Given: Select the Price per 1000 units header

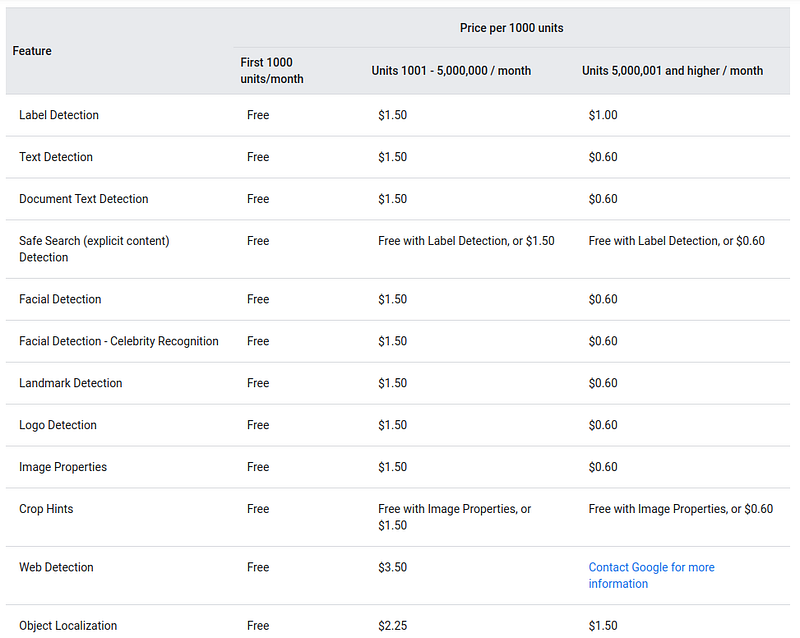Looking at the screenshot, I should tap(511, 28).
